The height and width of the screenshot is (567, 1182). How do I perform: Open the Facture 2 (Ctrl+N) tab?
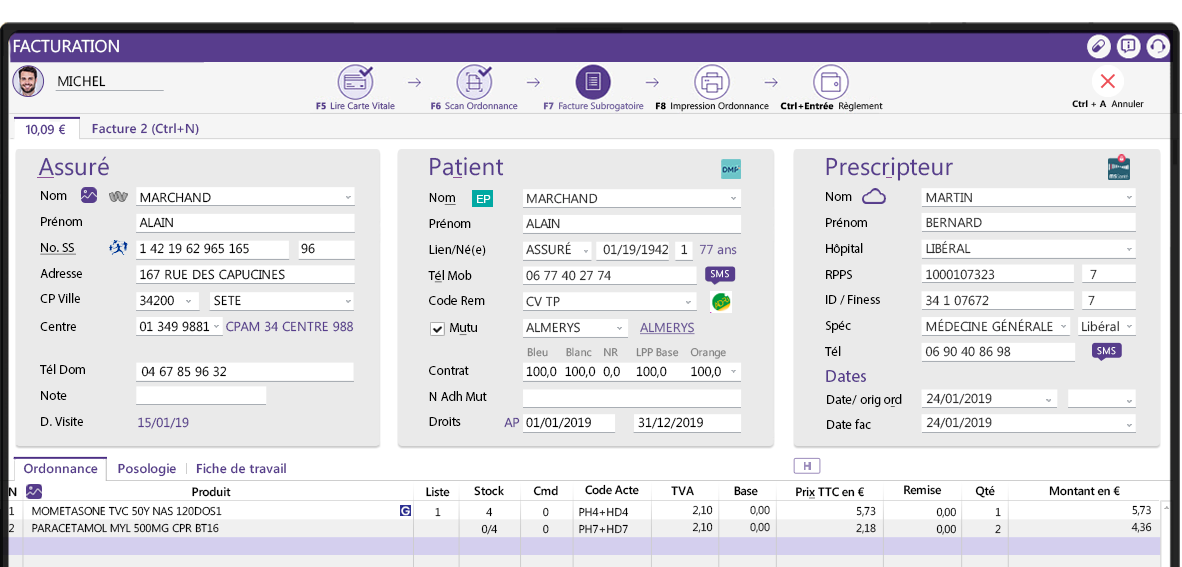(x=145, y=129)
